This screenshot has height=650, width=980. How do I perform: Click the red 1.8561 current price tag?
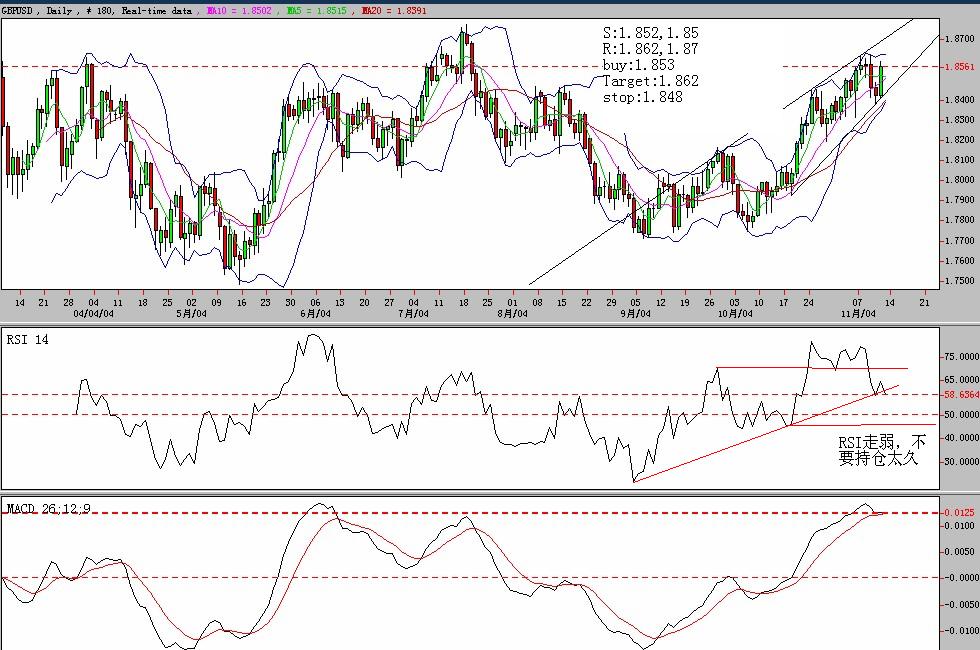[959, 67]
